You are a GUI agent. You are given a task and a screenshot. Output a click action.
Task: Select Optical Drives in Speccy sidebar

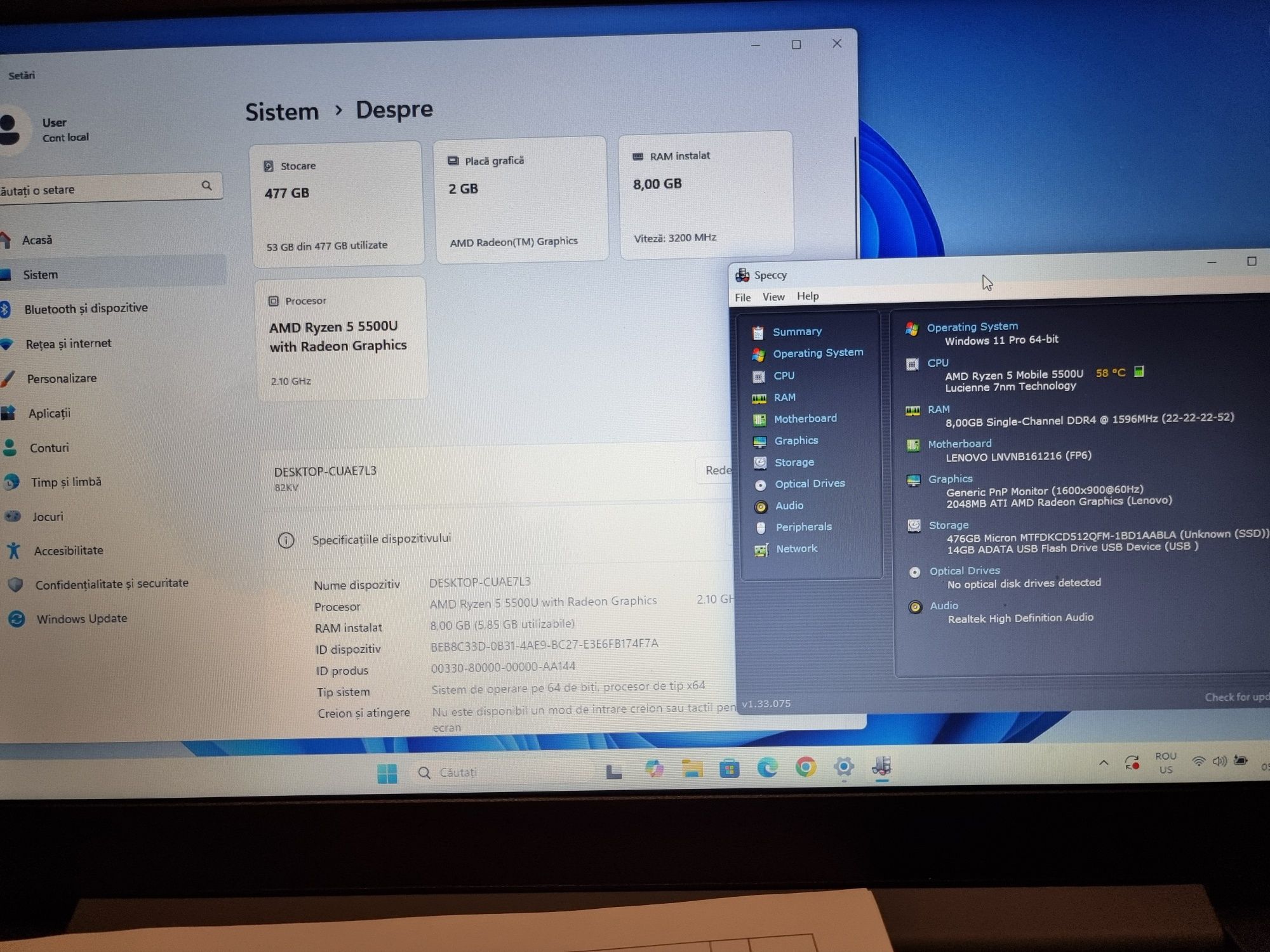pos(810,484)
